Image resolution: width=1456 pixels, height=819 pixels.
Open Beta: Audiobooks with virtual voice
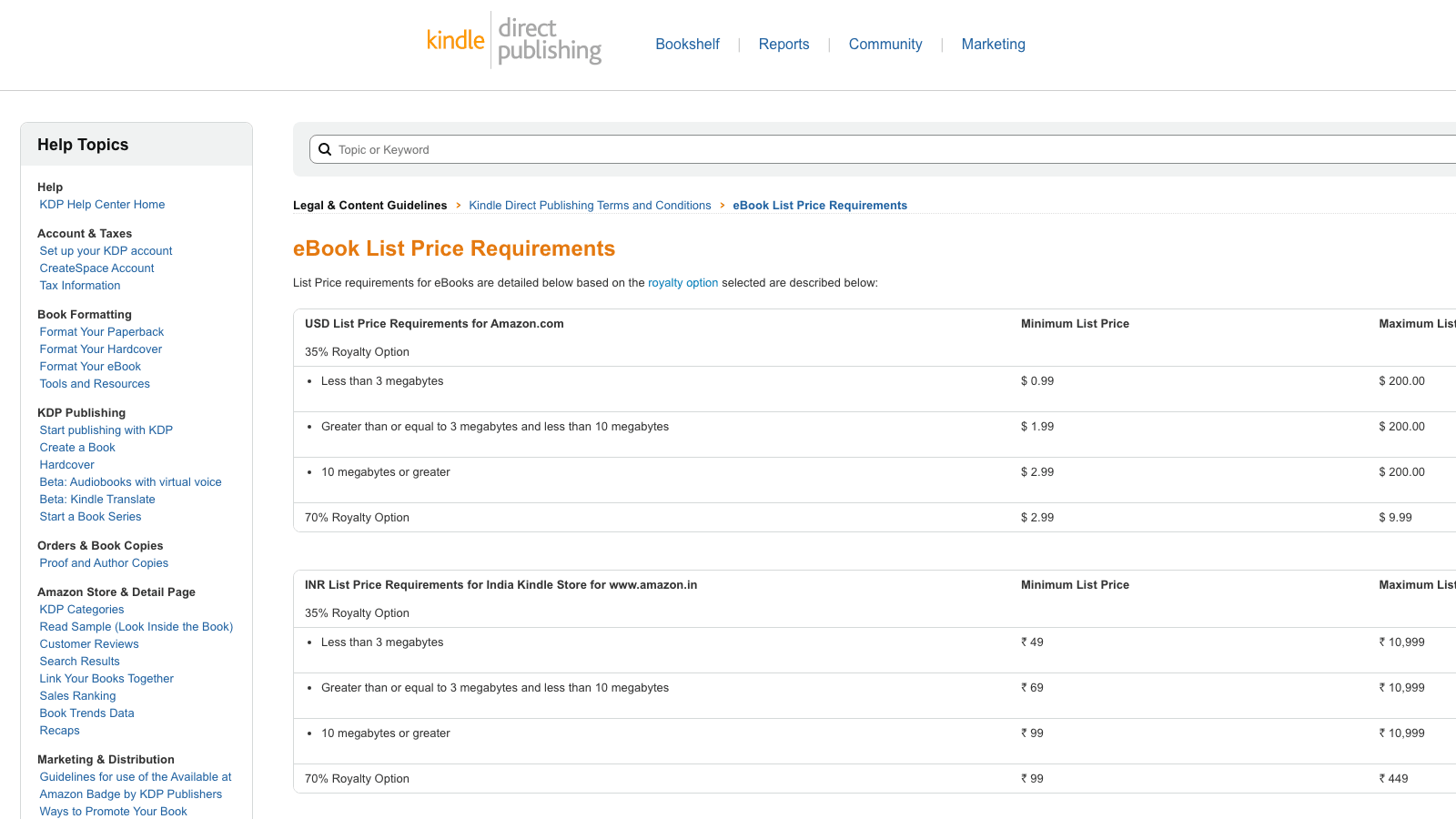tap(130, 482)
